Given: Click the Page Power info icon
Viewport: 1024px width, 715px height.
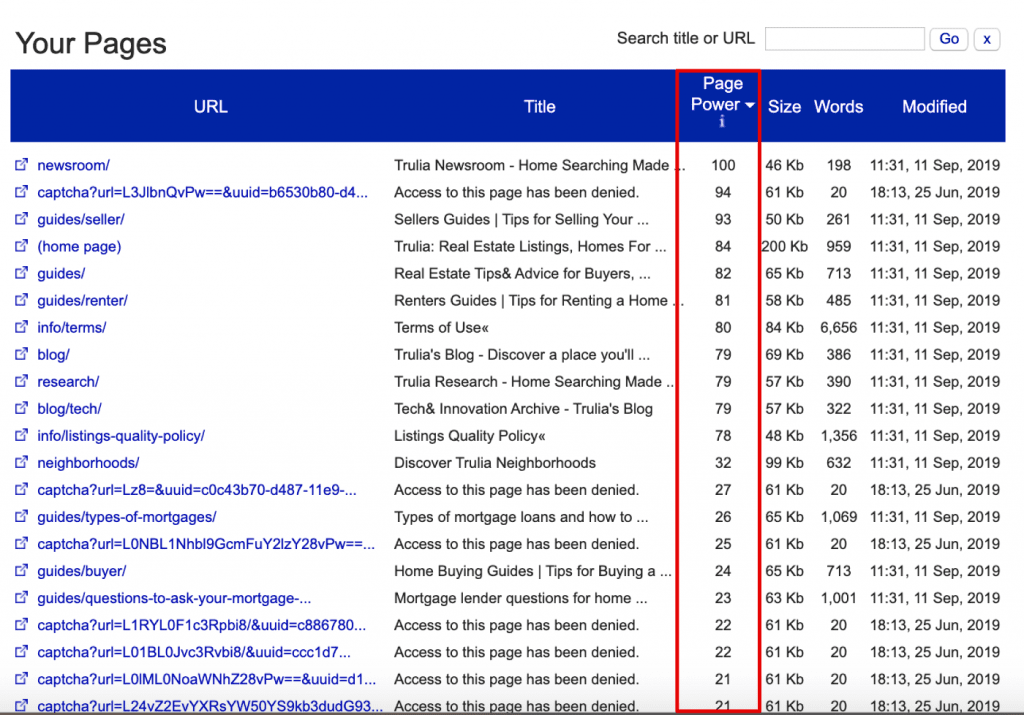Looking at the screenshot, I should pyautogui.click(x=722, y=121).
